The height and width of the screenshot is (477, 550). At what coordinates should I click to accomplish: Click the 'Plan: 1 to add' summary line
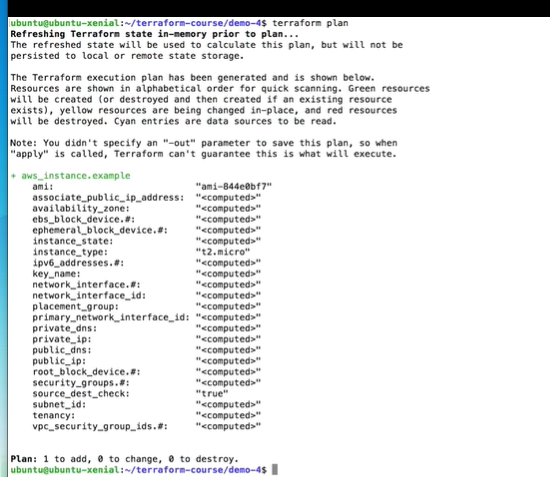pyautogui.click(x=124, y=459)
